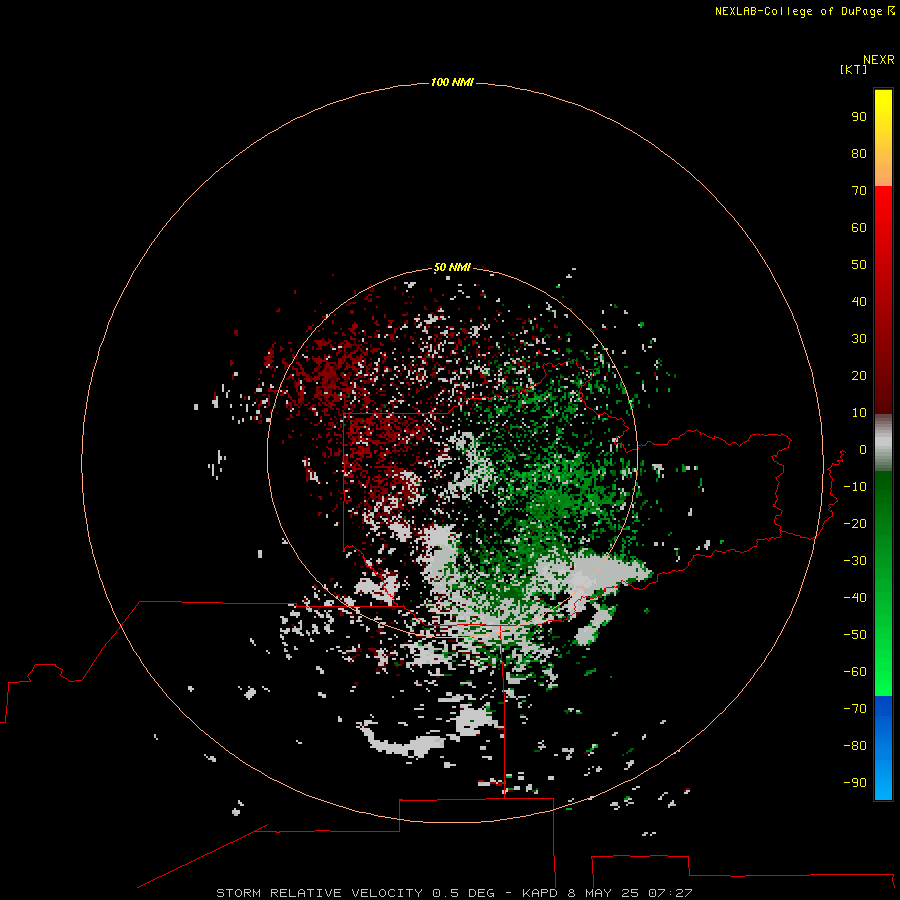Viewport: 900px width, 900px height.
Task: Click the -20 value on velocity scale
Action: [x=855, y=524]
